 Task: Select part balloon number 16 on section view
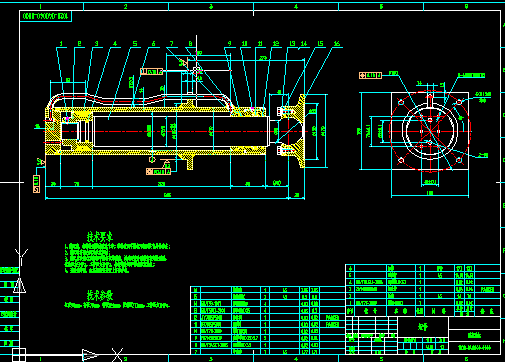337,44
